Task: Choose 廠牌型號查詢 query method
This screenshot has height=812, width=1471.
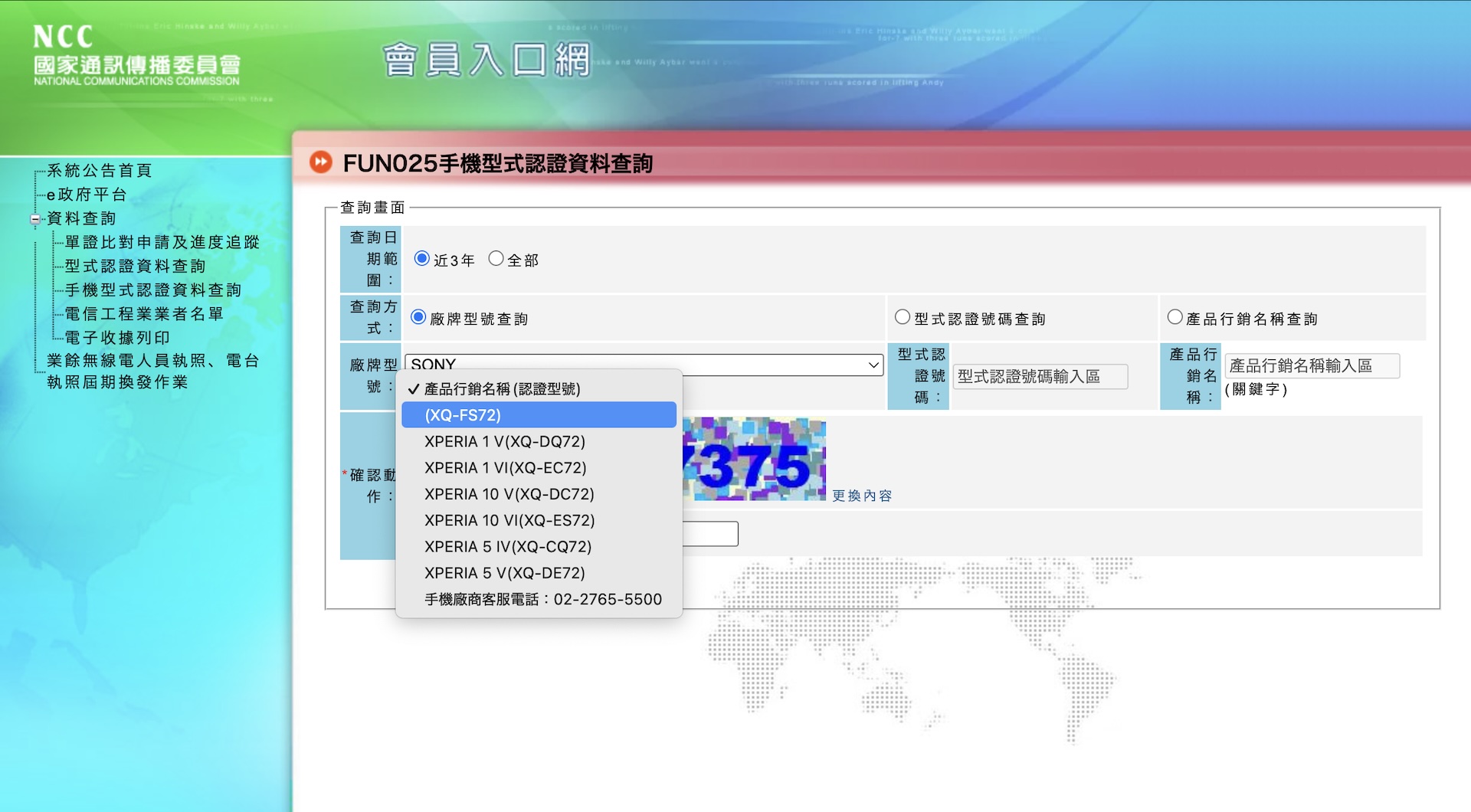Action: coord(418,317)
